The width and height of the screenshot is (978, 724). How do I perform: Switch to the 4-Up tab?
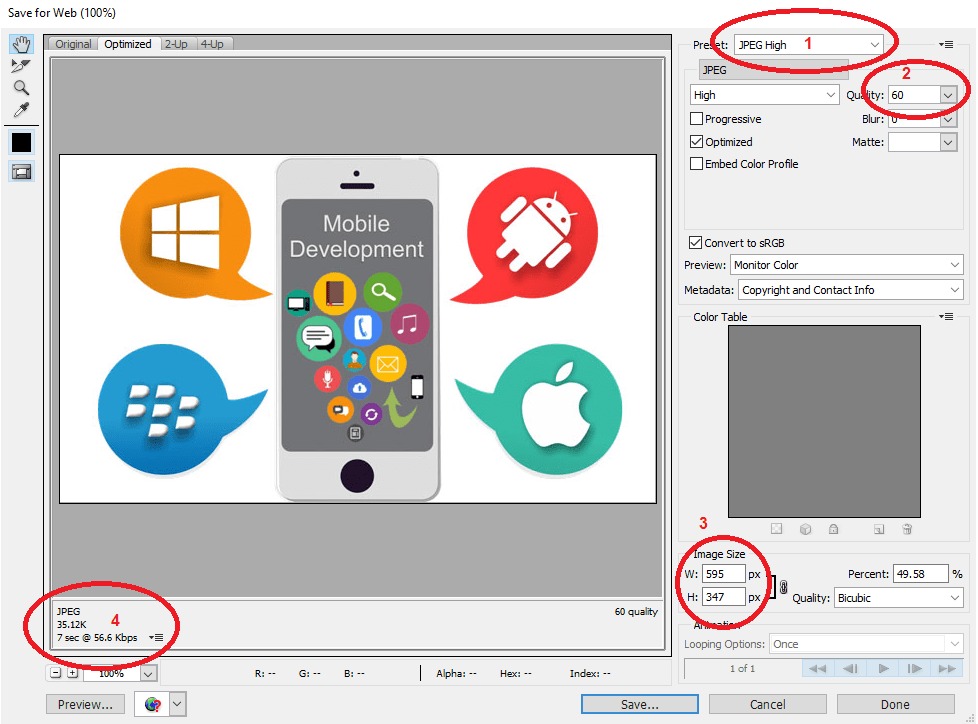click(x=212, y=44)
